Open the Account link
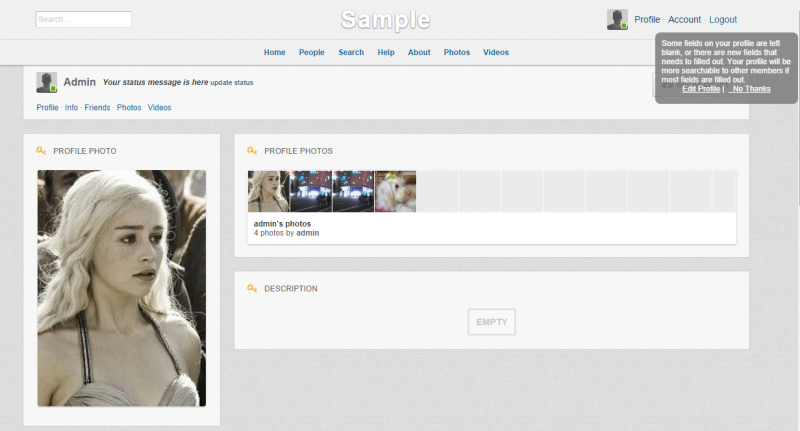This screenshot has height=431, width=800. (685, 19)
